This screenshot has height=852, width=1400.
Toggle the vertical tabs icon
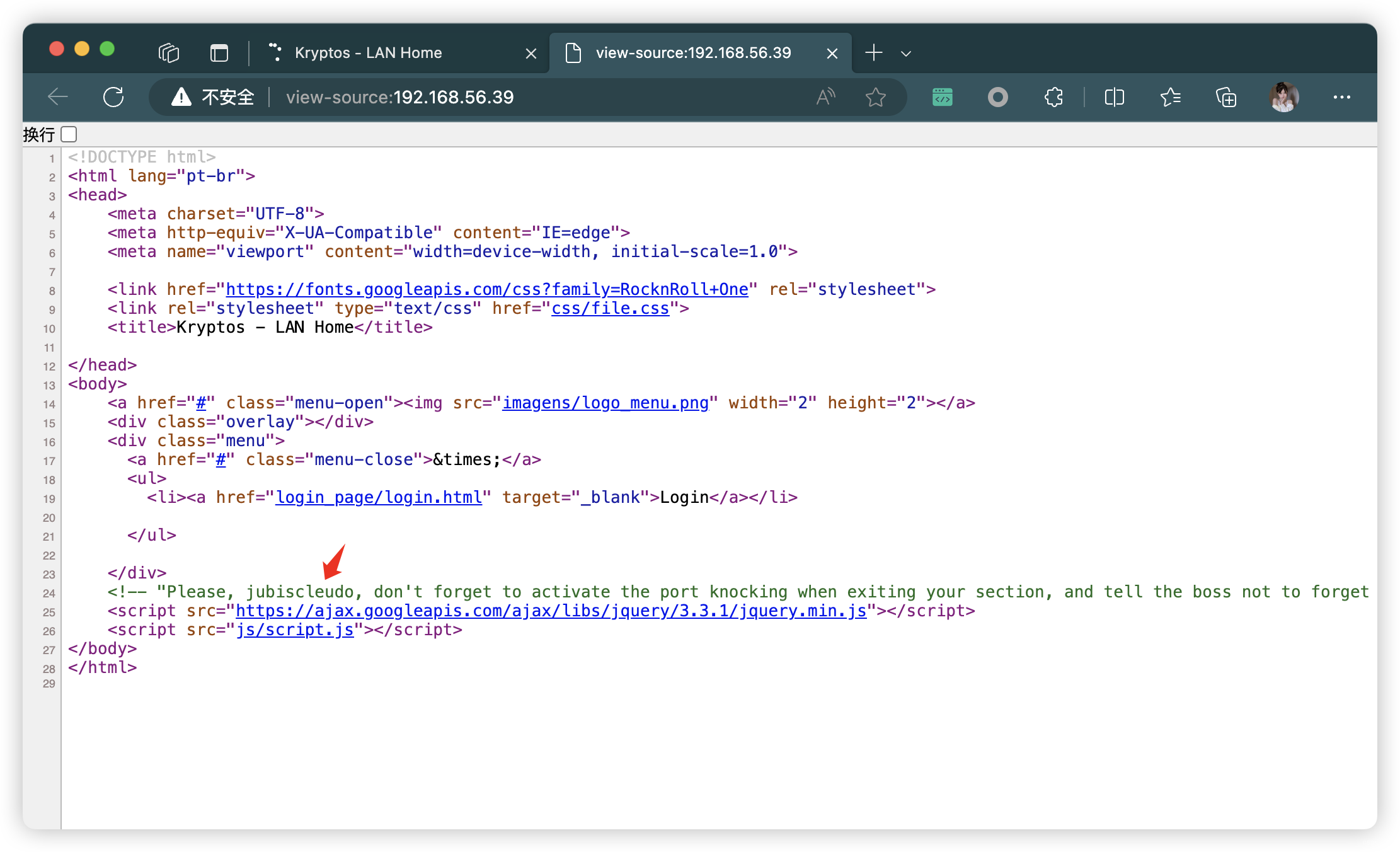[219, 53]
